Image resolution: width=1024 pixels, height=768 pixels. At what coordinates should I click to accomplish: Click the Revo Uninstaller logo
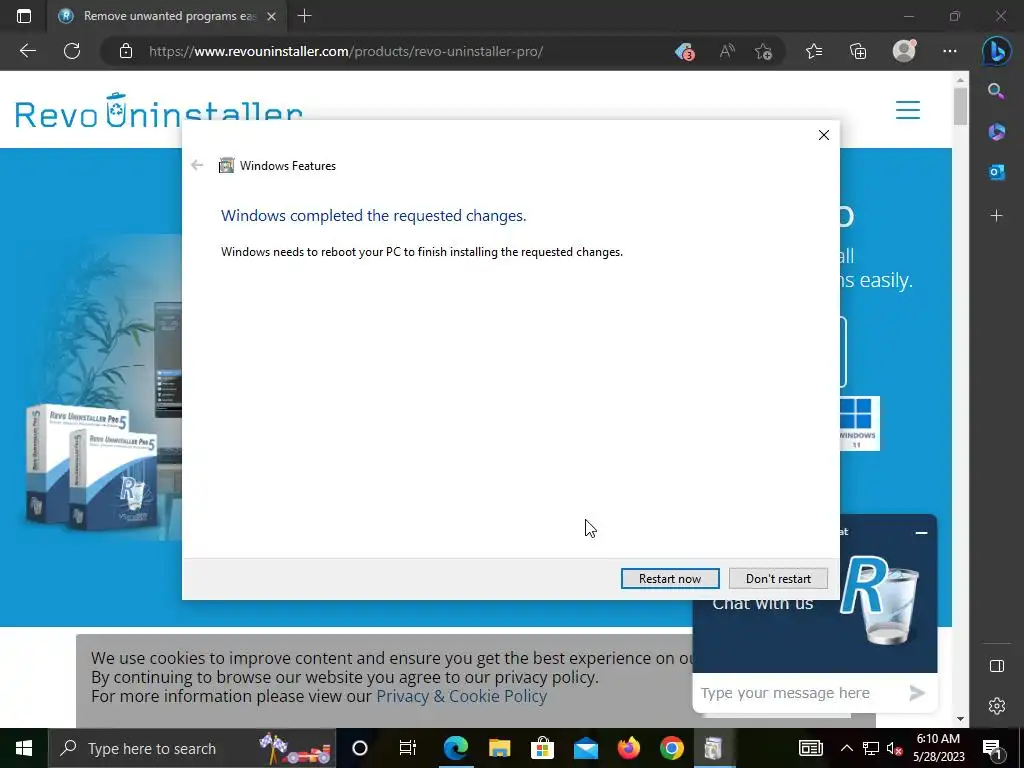[x=159, y=111]
